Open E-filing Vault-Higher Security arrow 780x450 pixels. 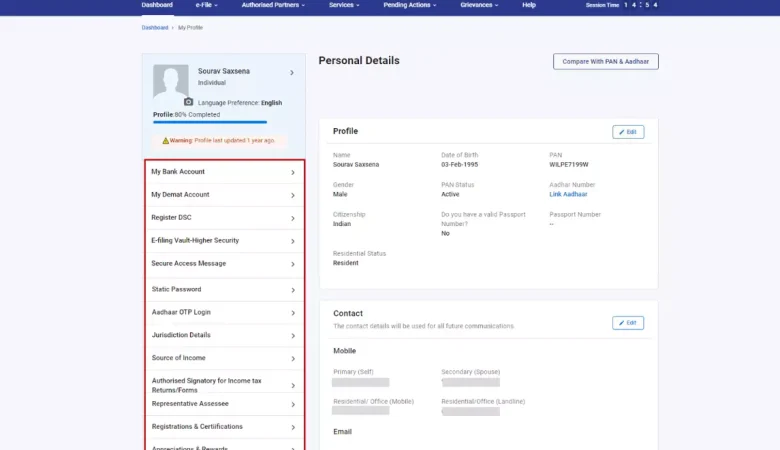[292, 241]
